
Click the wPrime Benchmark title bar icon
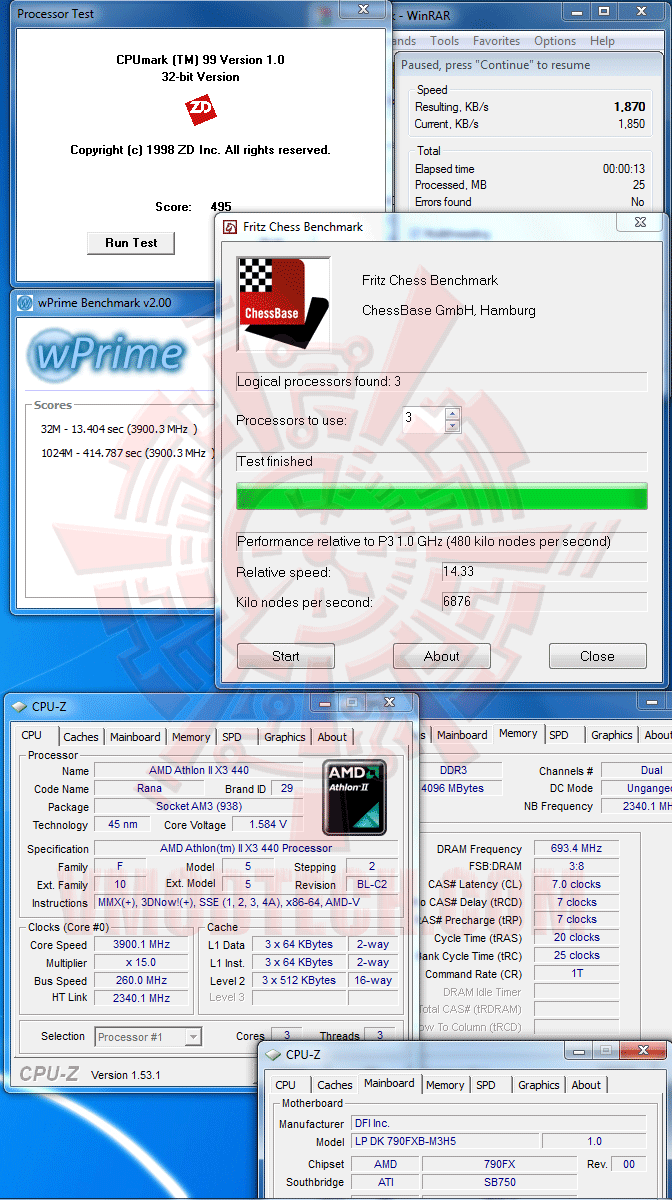tap(24, 303)
